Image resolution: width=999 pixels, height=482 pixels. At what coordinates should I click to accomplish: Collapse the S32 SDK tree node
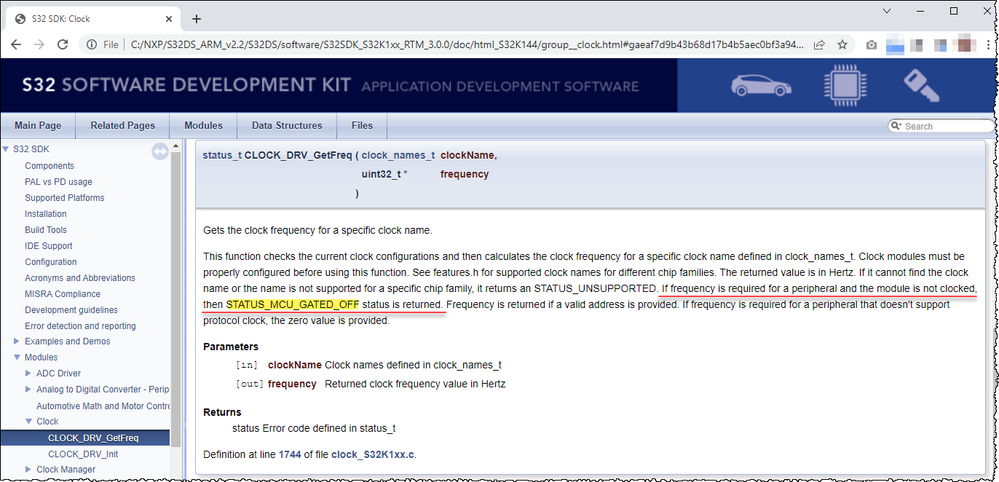(6, 150)
